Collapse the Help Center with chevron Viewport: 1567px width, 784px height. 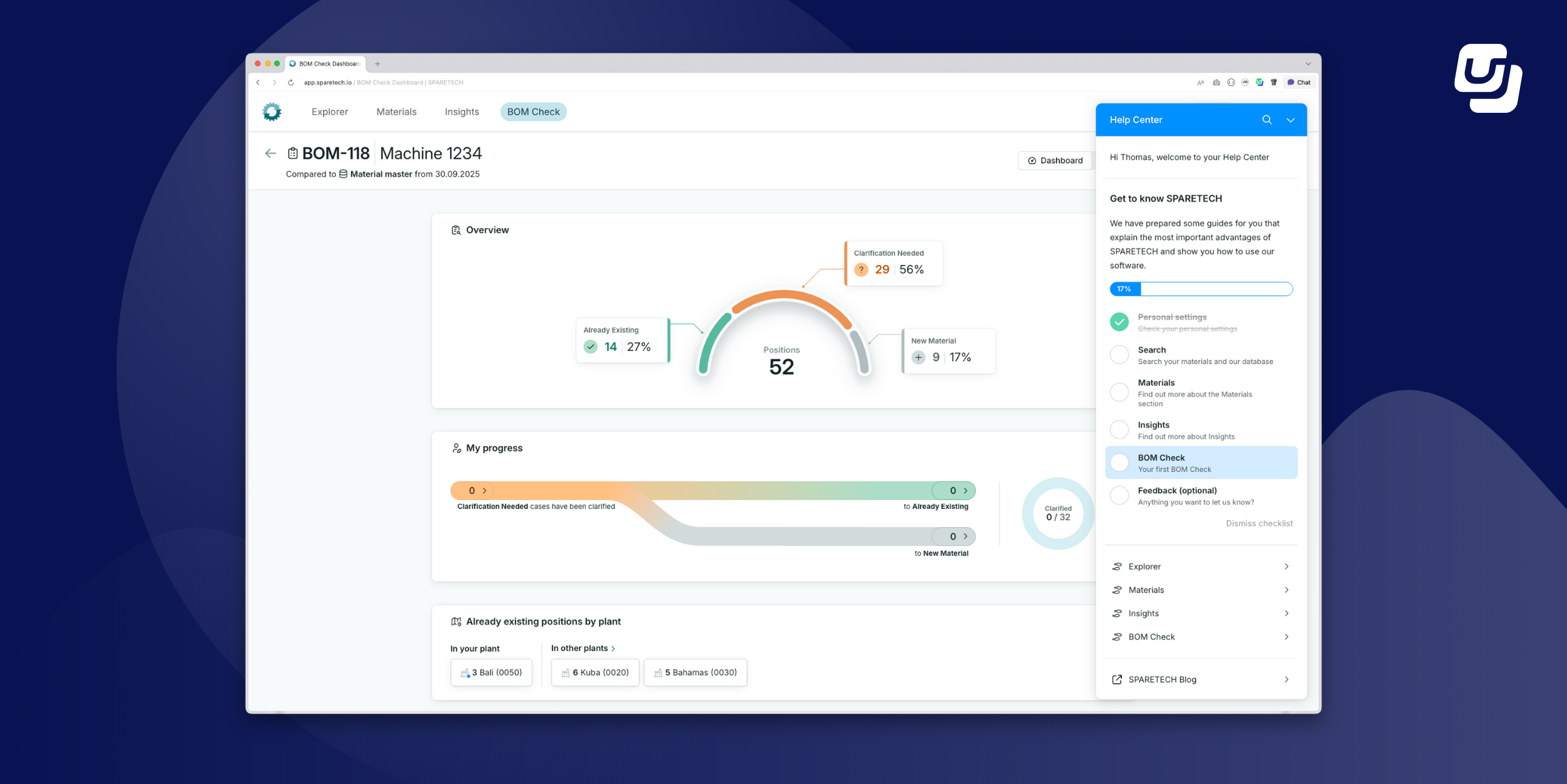pos(1290,120)
